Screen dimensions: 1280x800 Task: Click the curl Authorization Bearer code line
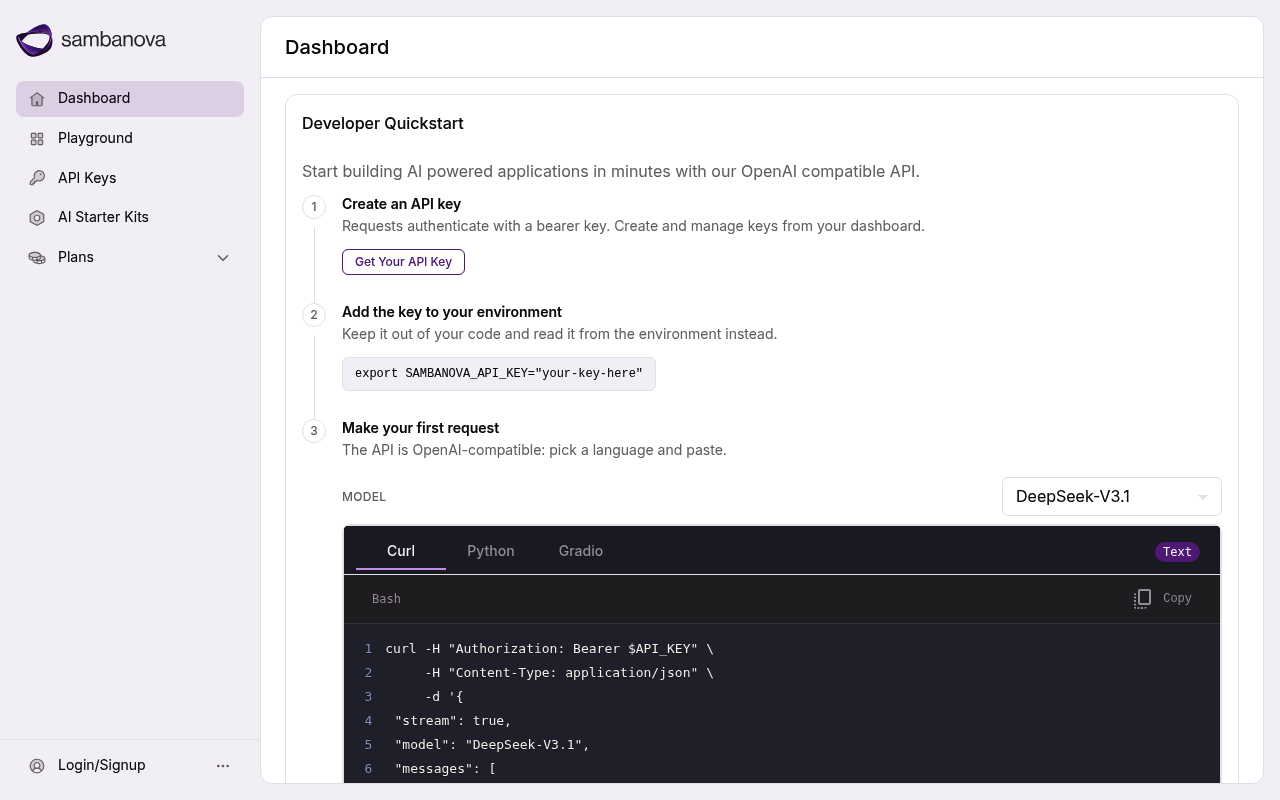[x=549, y=649]
